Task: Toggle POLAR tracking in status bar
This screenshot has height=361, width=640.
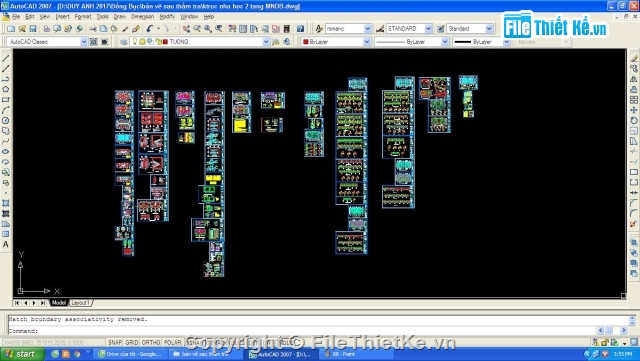Action: [x=172, y=342]
